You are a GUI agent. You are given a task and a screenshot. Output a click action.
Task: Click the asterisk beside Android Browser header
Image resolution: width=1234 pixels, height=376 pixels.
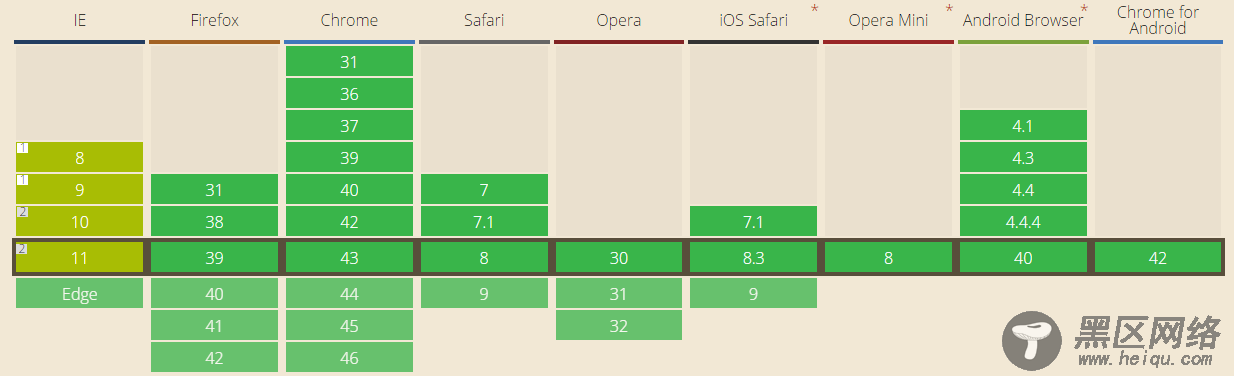click(1084, 11)
